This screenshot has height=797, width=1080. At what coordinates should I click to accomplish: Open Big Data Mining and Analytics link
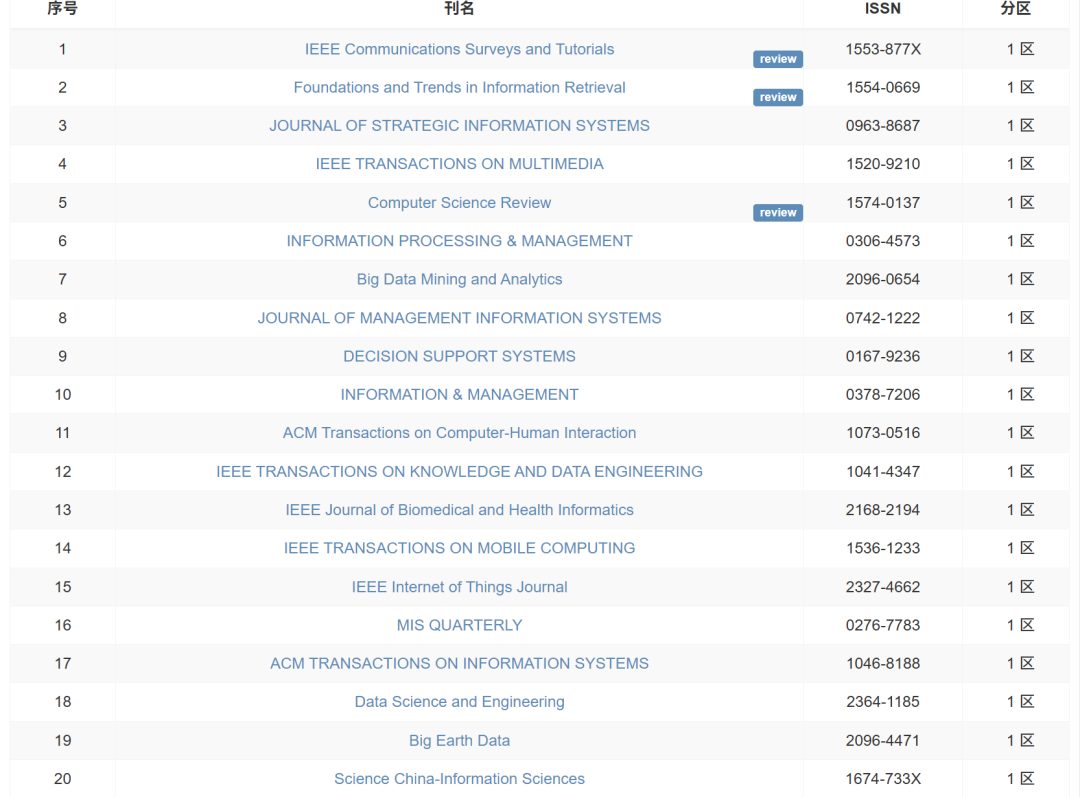pos(459,279)
